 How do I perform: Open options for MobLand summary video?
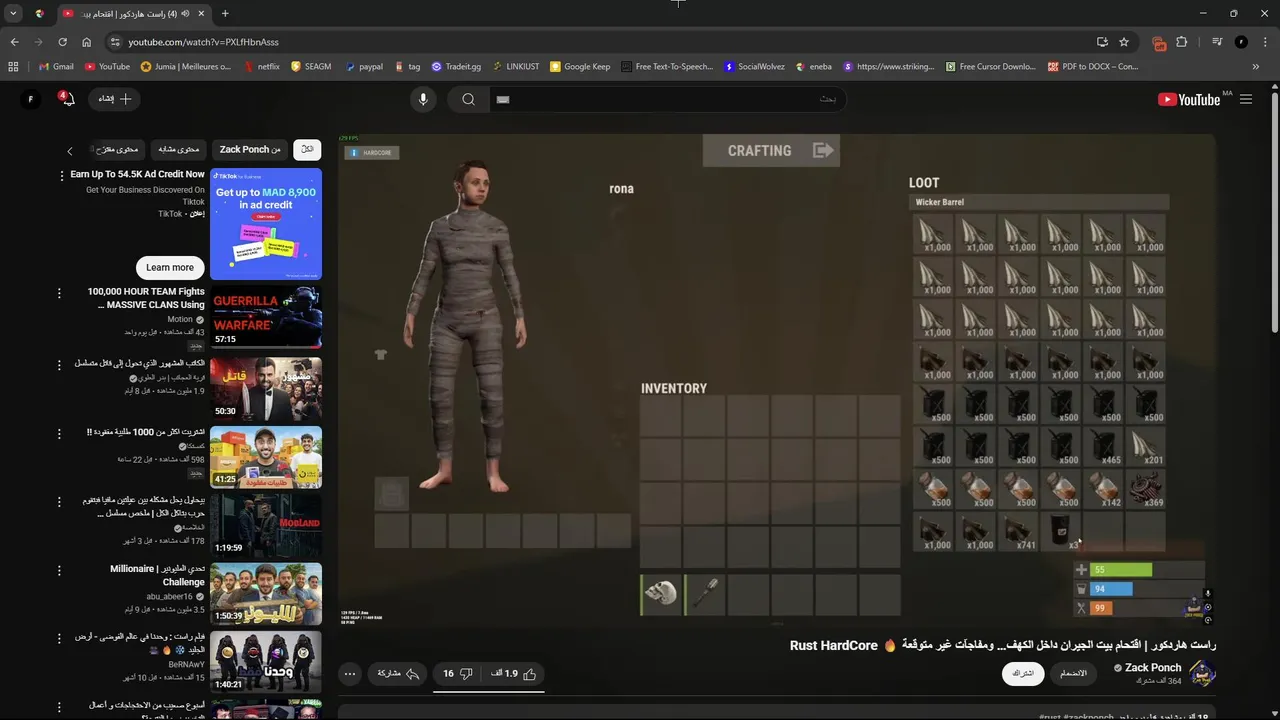coord(59,501)
